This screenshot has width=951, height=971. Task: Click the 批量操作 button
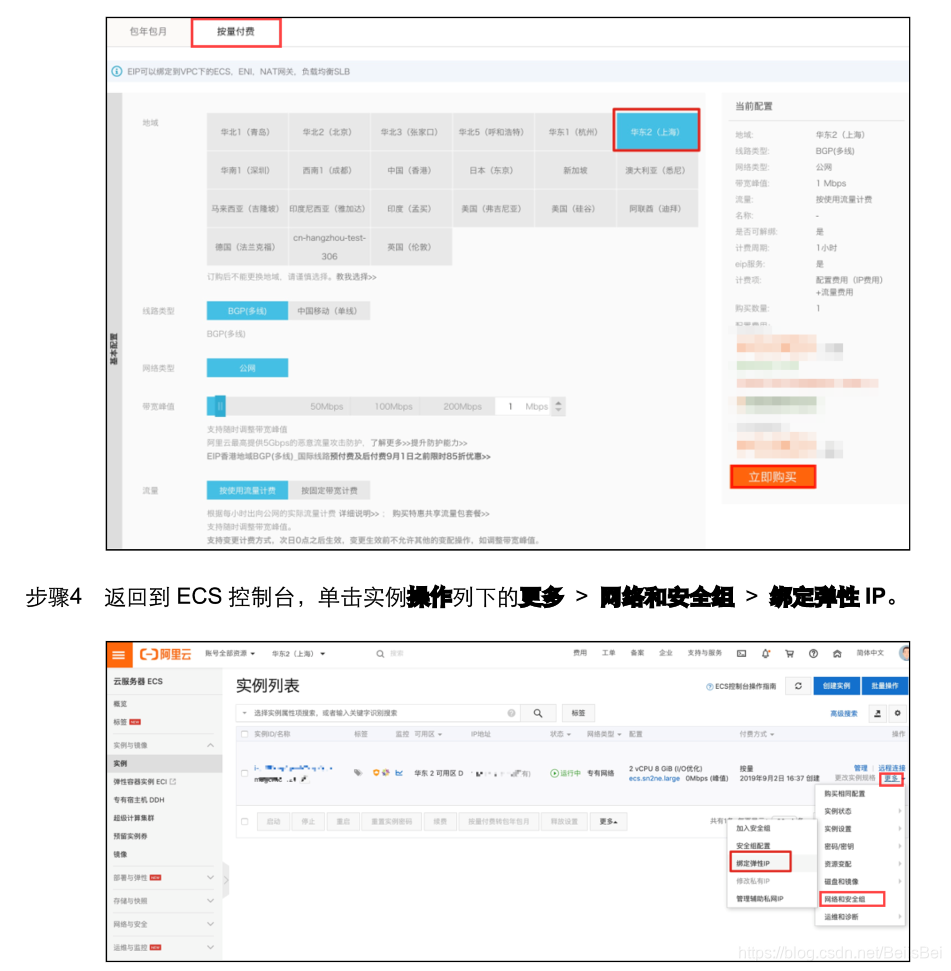885,686
